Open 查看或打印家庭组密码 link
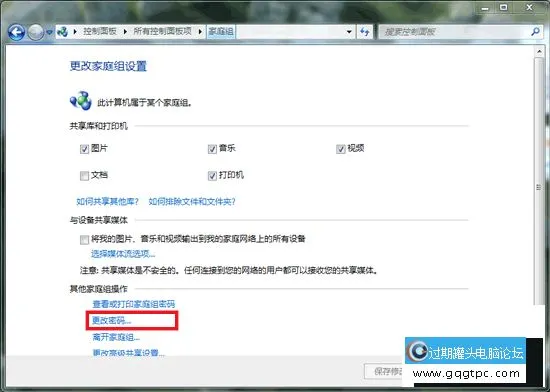The image size is (550, 392). (x=134, y=304)
